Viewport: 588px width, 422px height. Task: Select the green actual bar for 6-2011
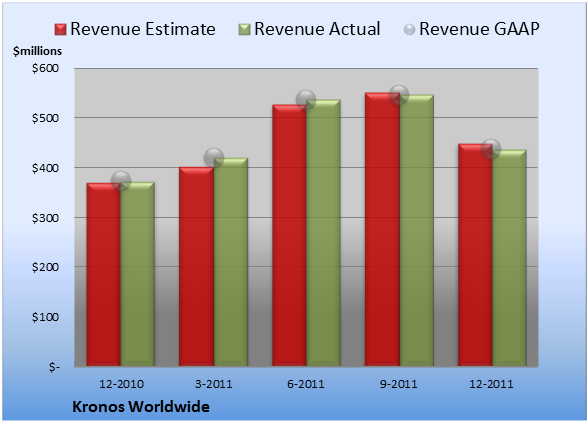pyautogui.click(x=323, y=233)
